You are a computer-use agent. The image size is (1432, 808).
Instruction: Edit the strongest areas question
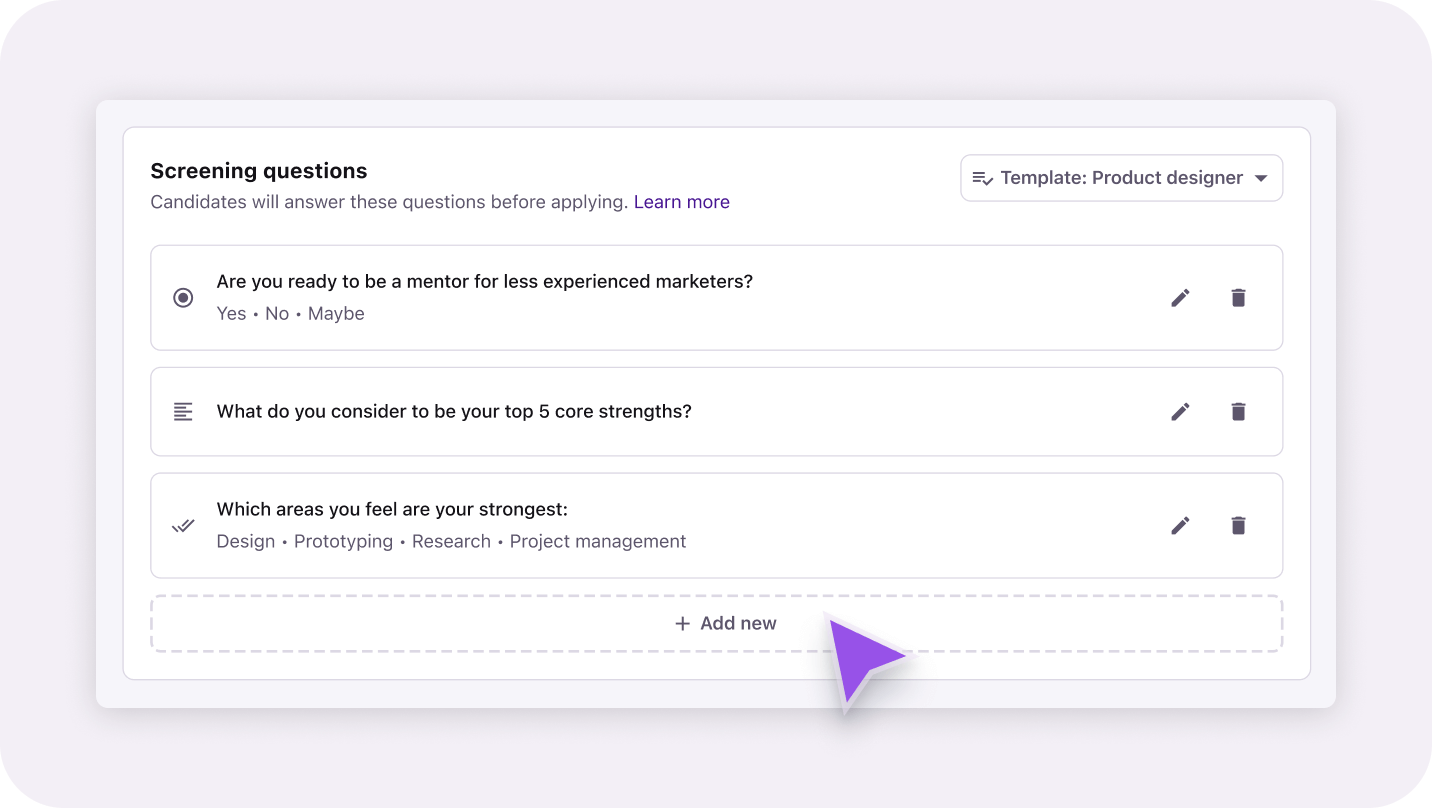pyautogui.click(x=1180, y=526)
